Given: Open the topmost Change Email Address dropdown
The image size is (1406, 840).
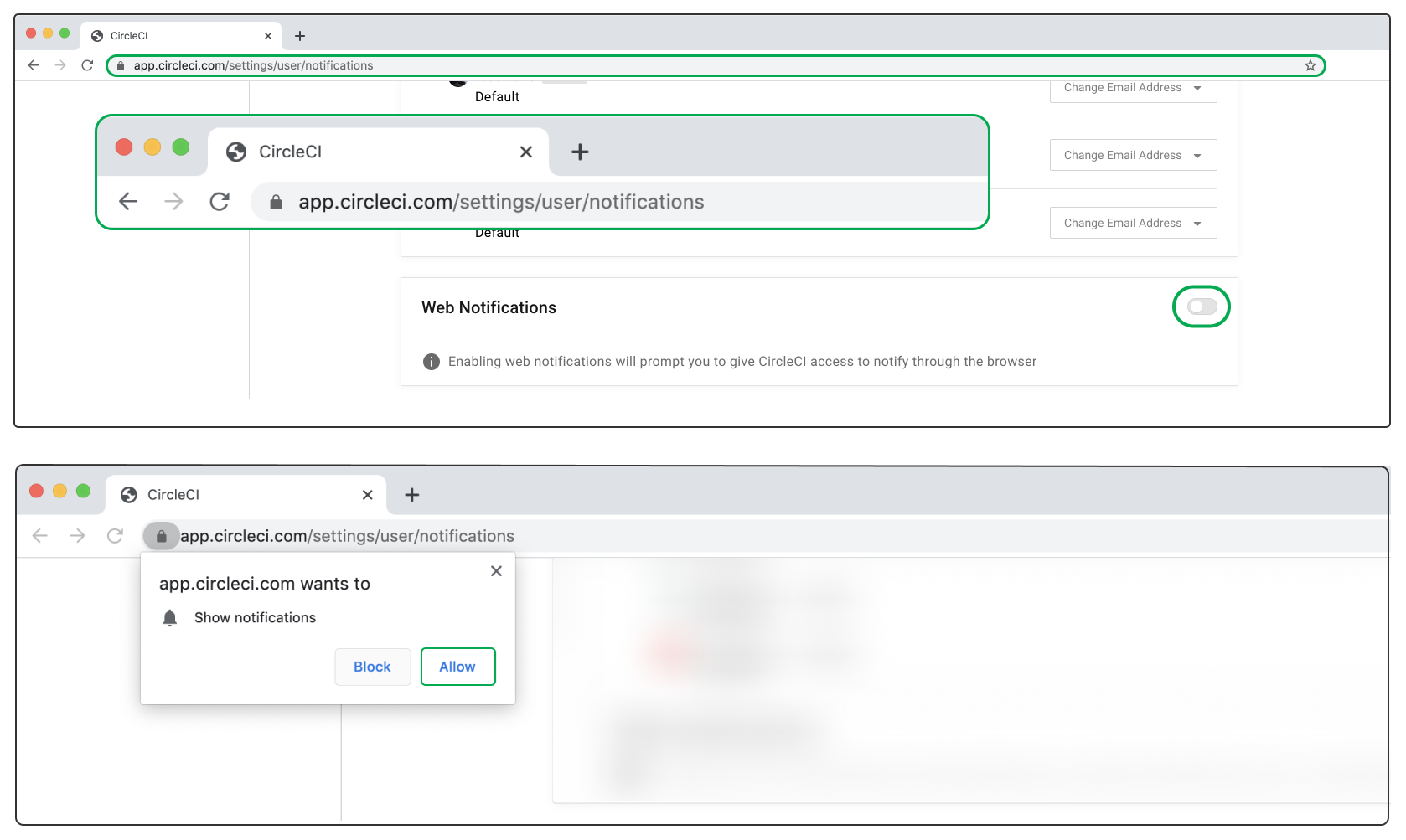Looking at the screenshot, I should 1133,90.
